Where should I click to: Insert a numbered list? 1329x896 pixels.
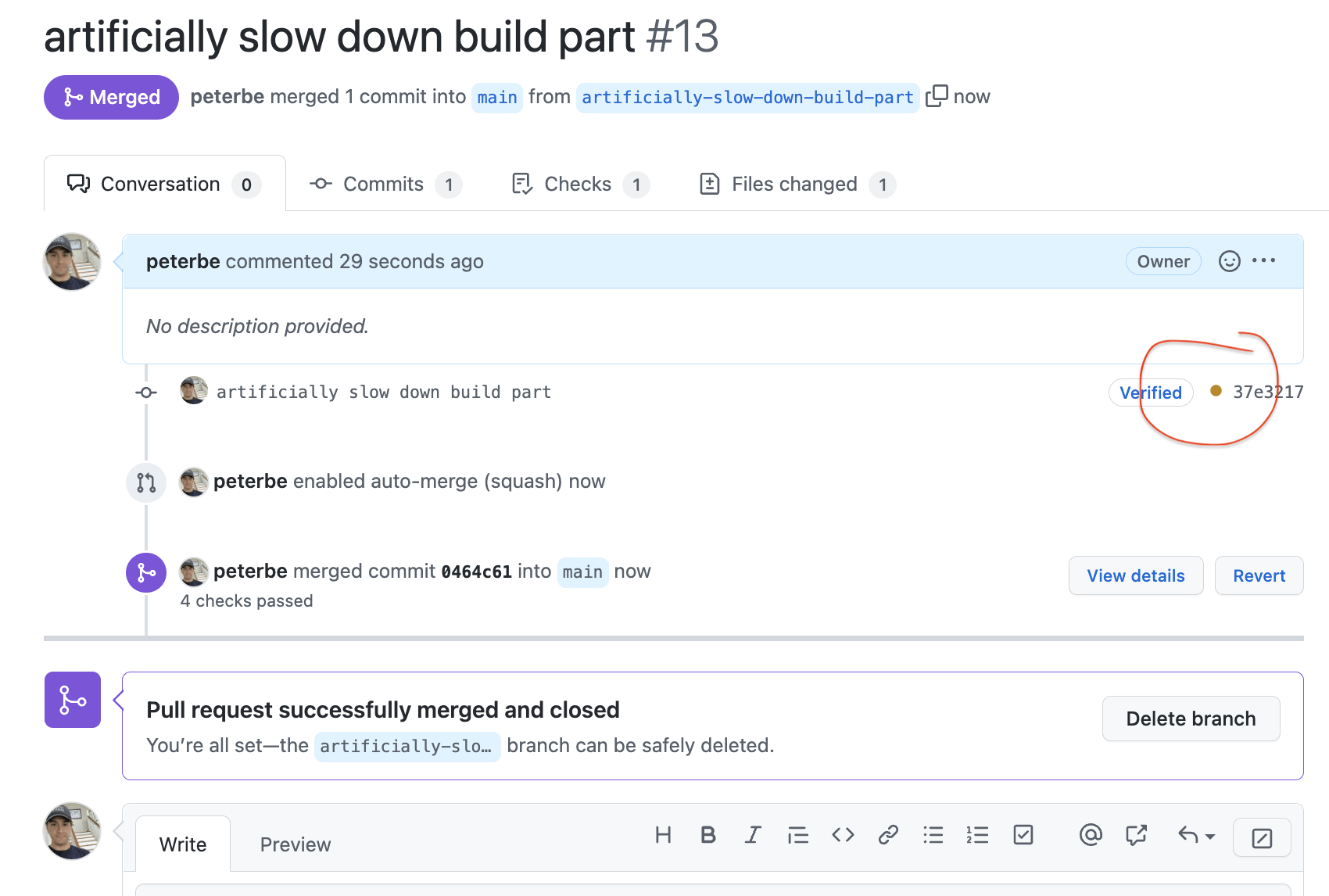(x=977, y=835)
